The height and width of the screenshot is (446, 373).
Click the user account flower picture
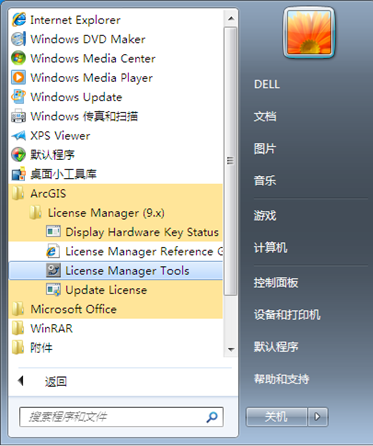click(x=309, y=32)
